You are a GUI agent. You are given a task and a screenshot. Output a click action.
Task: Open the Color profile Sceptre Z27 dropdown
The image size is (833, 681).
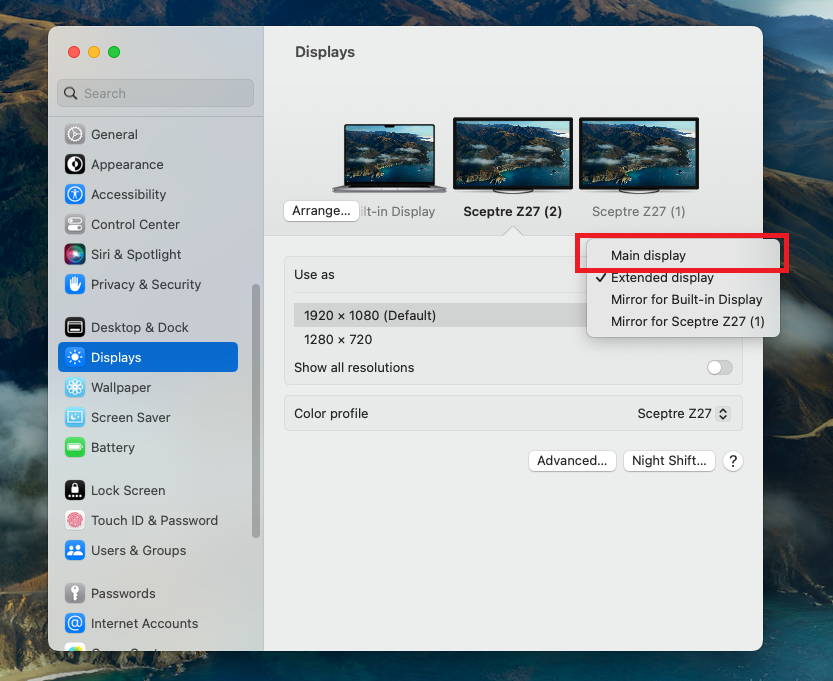coord(684,414)
